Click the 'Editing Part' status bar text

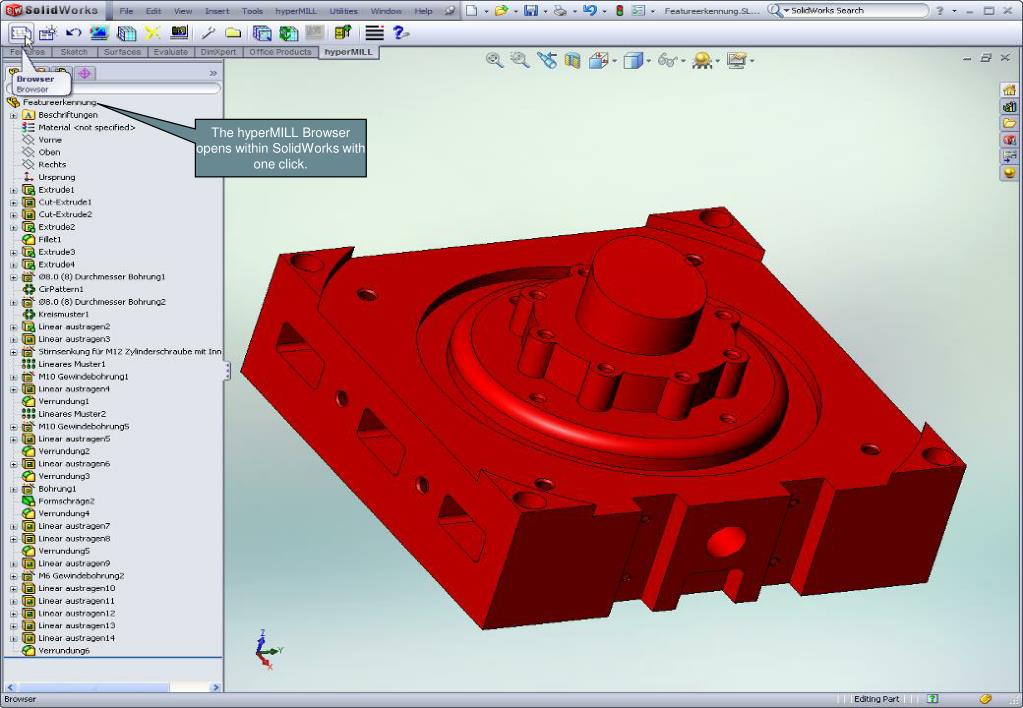point(876,699)
